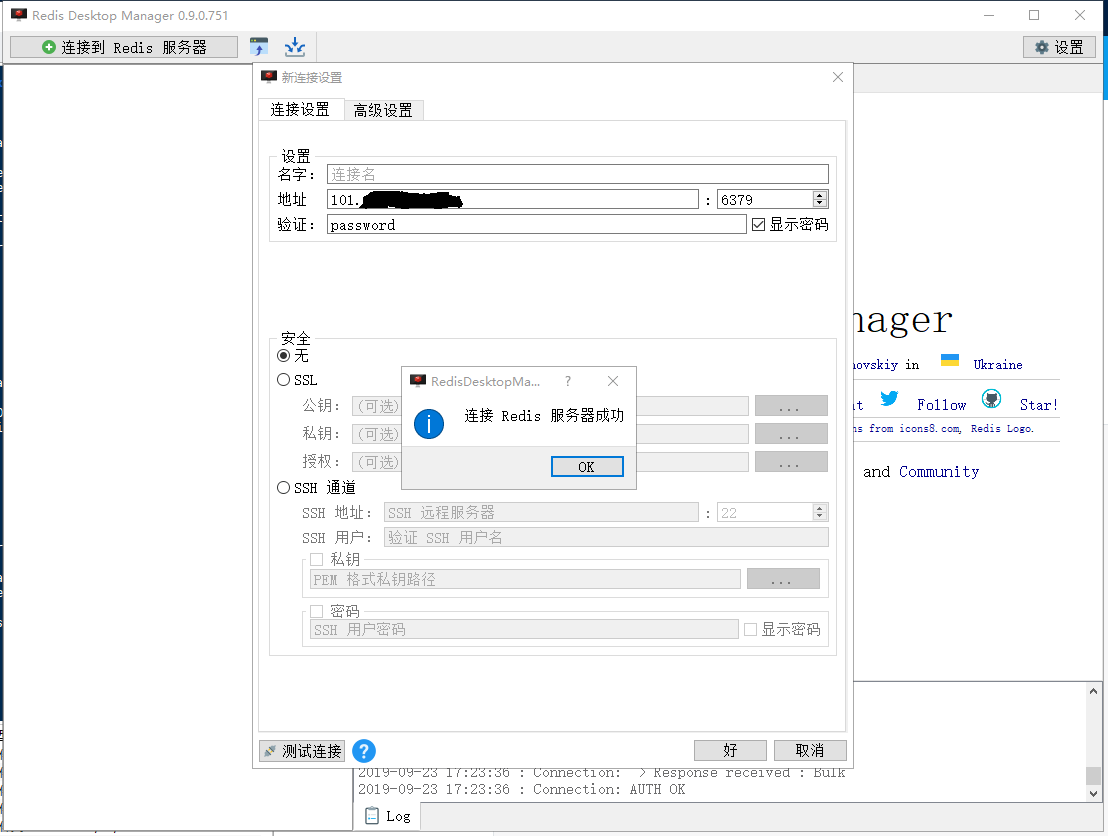Switch to the 连接设置 tab
The width and height of the screenshot is (1108, 836).
pos(300,110)
